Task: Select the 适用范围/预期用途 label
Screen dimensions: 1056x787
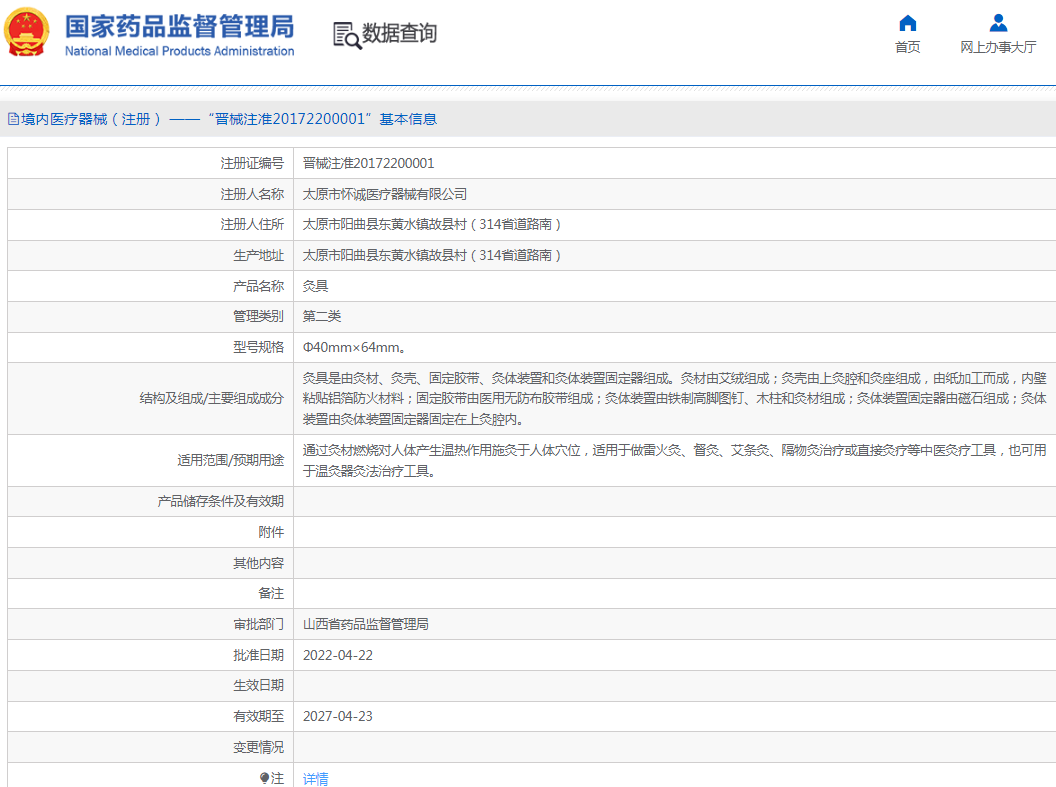Action: 230,460
